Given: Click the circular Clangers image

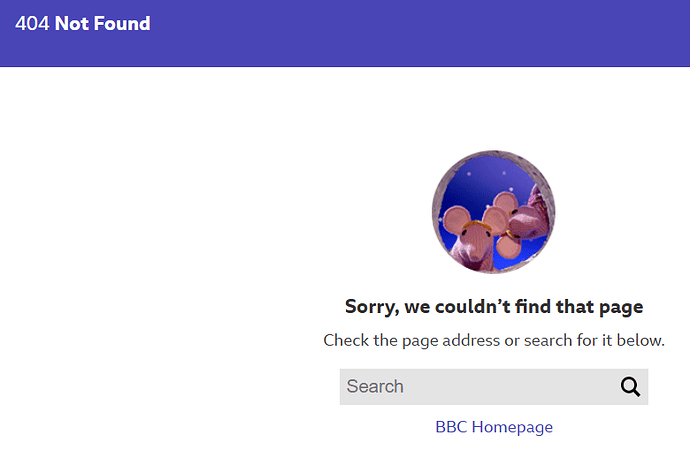Looking at the screenshot, I should coord(494,211).
